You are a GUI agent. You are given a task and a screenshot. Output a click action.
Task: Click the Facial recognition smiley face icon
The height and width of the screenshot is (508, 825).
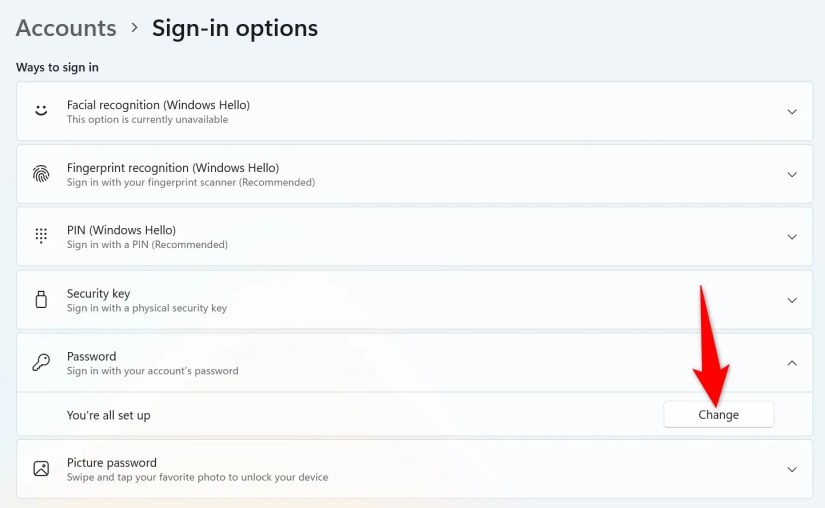point(41,111)
